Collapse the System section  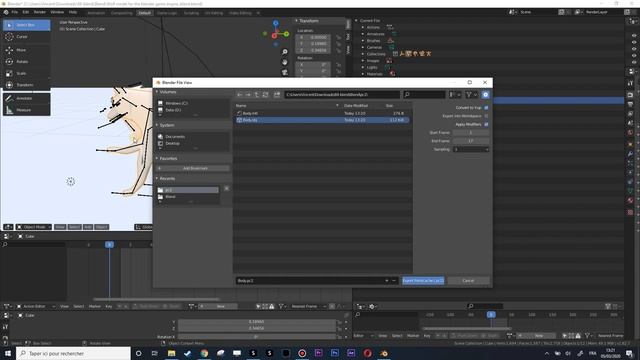click(157, 125)
